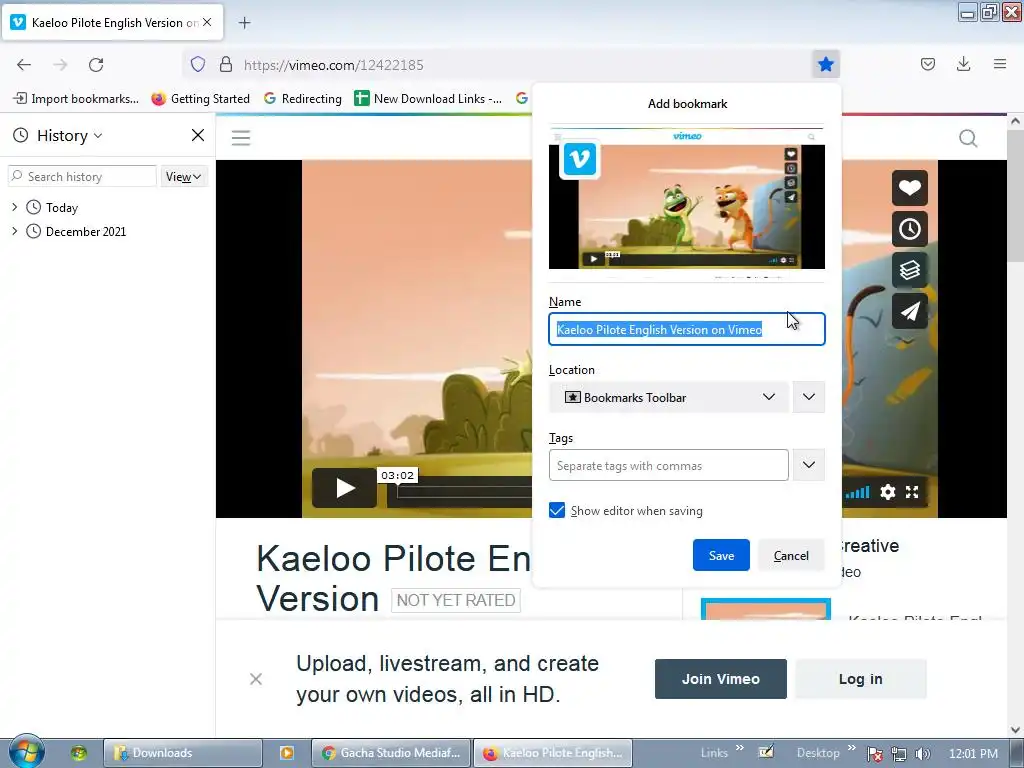Go forward to the next page

(x=60, y=64)
